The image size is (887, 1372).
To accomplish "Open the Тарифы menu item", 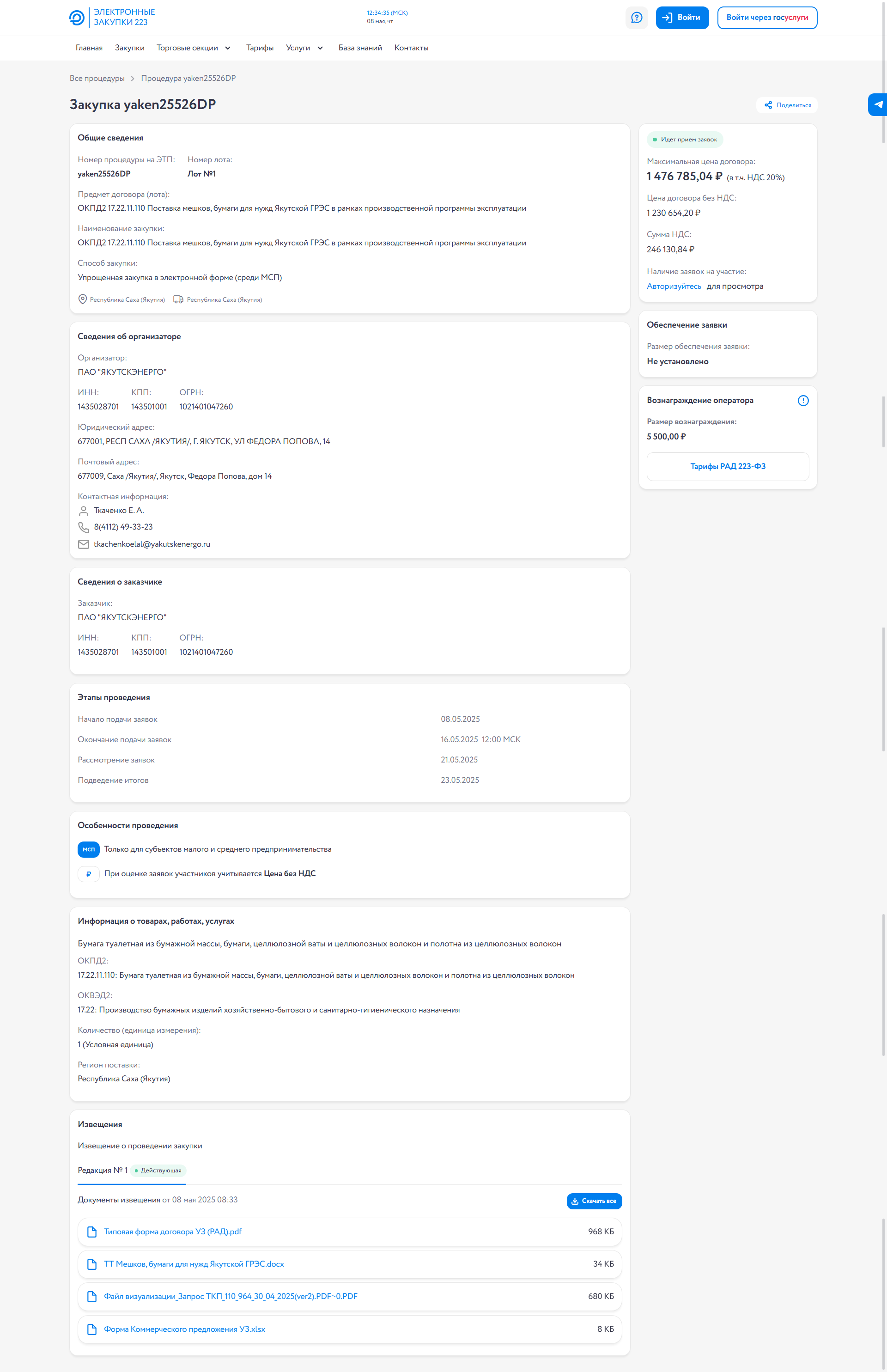I will click(x=260, y=48).
